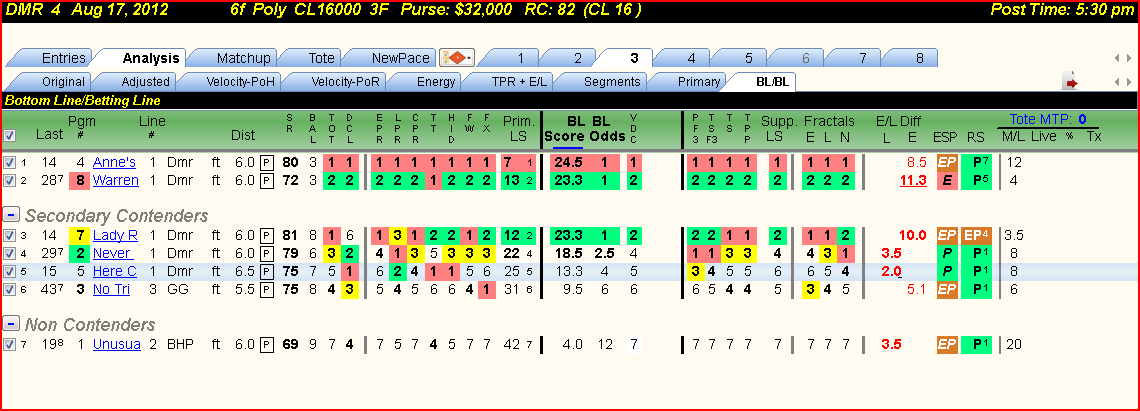Click the EP4 running style badge for Lady R
1140x411 pixels.
[976, 236]
